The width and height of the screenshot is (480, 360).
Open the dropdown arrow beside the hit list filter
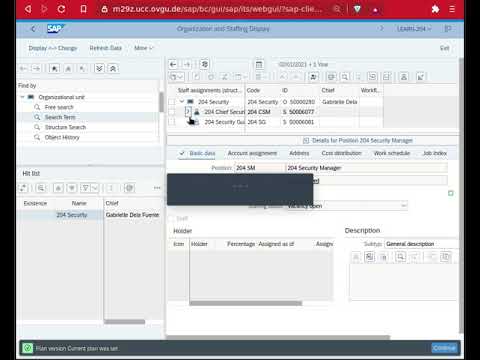[x=95, y=188]
